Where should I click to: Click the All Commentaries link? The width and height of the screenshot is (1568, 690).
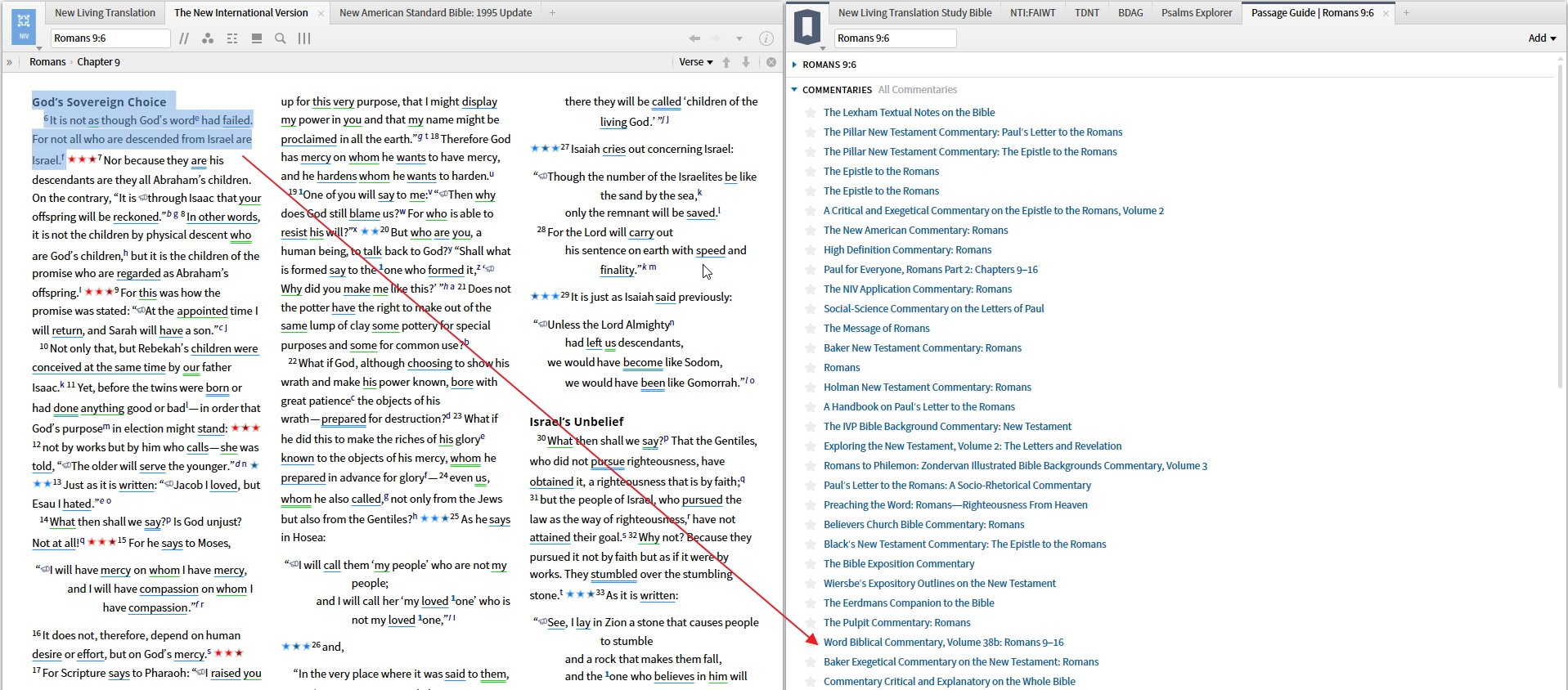918,90
